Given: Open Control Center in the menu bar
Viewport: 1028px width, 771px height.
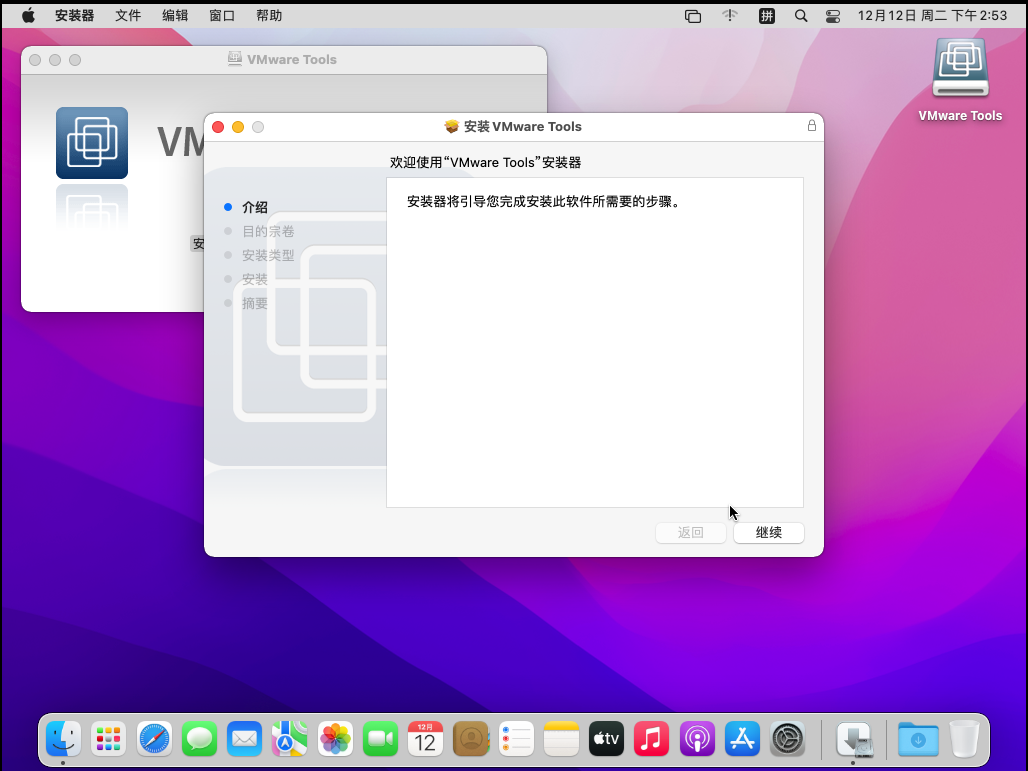Looking at the screenshot, I should (833, 16).
